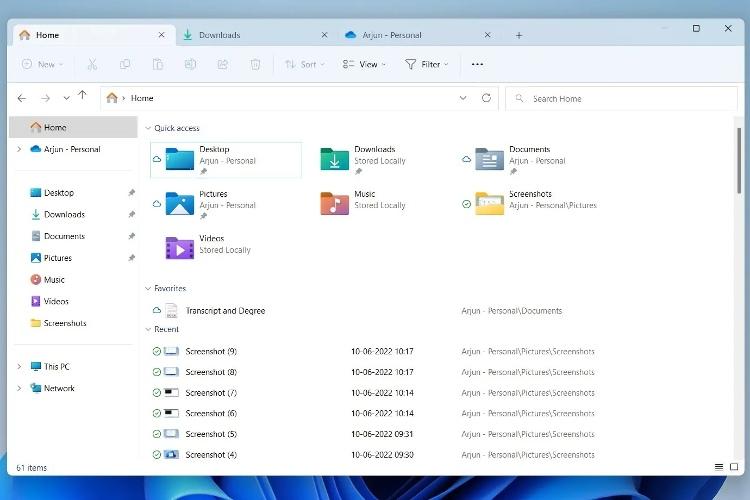
Task: Collapse the Quick access section
Action: coord(148,128)
